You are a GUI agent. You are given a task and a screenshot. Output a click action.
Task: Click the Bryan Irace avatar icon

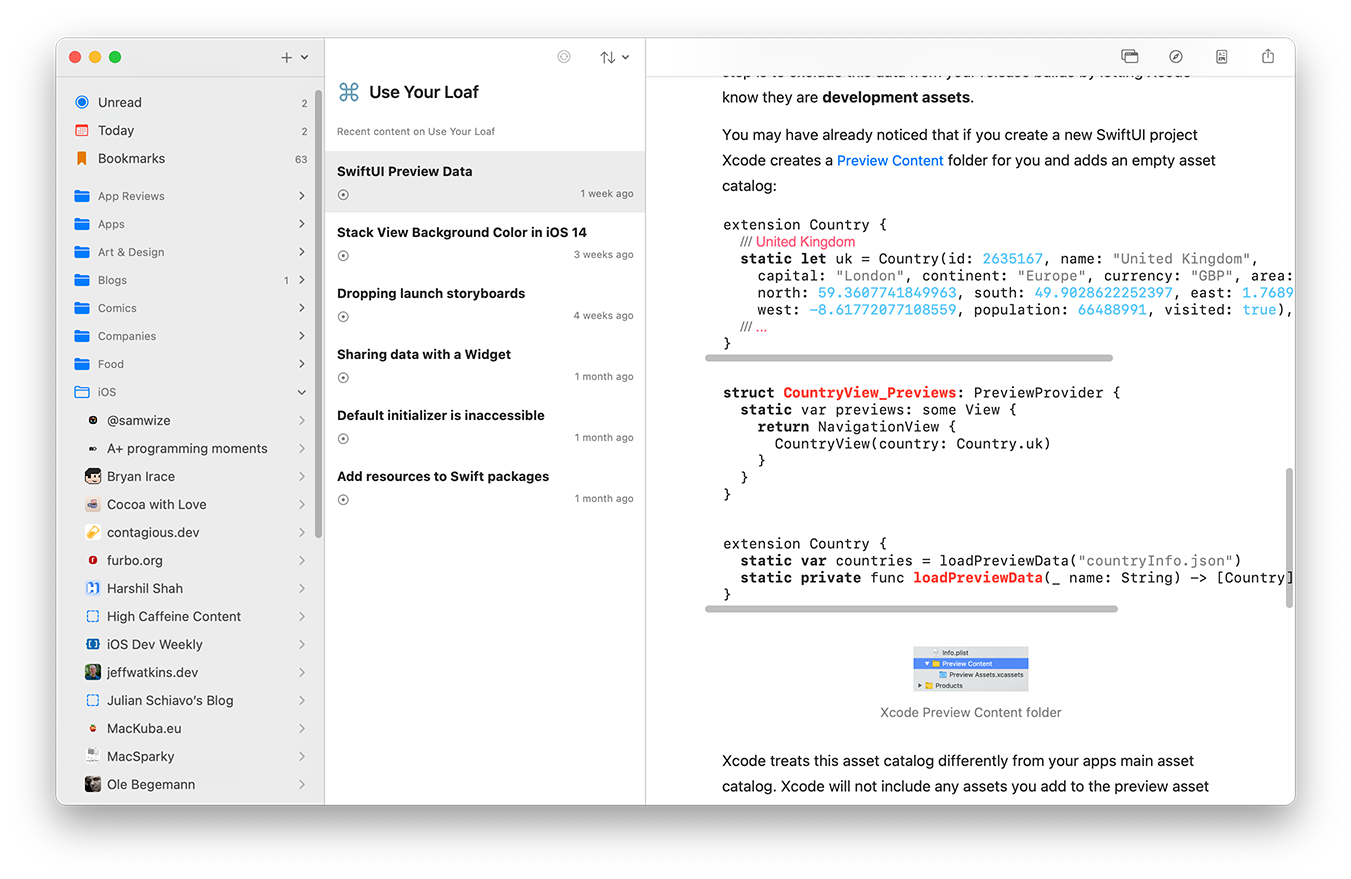click(x=93, y=476)
